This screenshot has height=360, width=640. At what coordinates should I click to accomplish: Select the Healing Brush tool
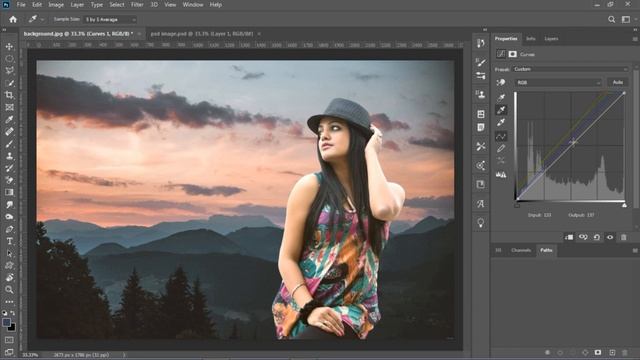(x=9, y=131)
